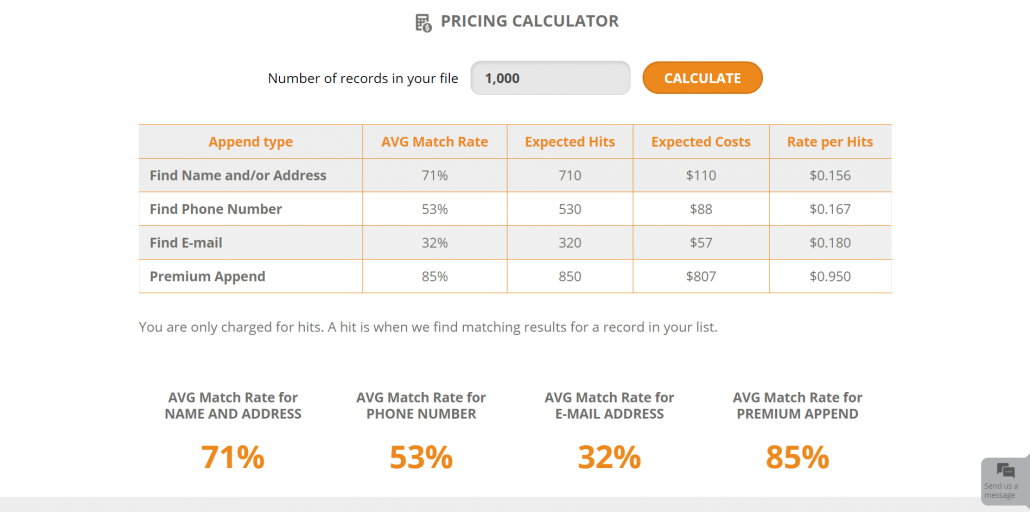Select the 'Find Phone Number' row label
1030x512 pixels.
[216, 209]
